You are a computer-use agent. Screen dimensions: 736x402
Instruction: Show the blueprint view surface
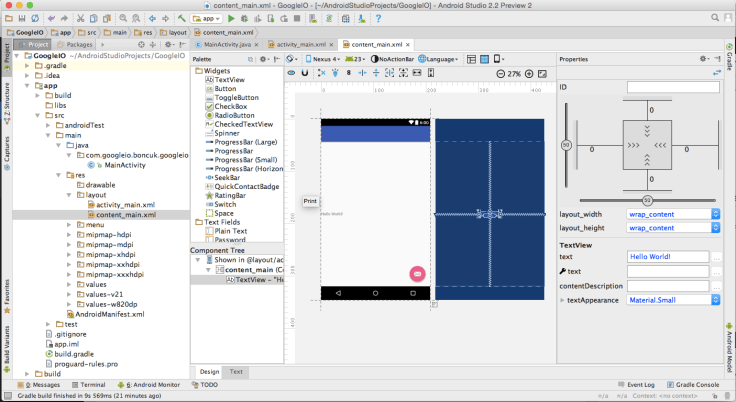(x=484, y=59)
